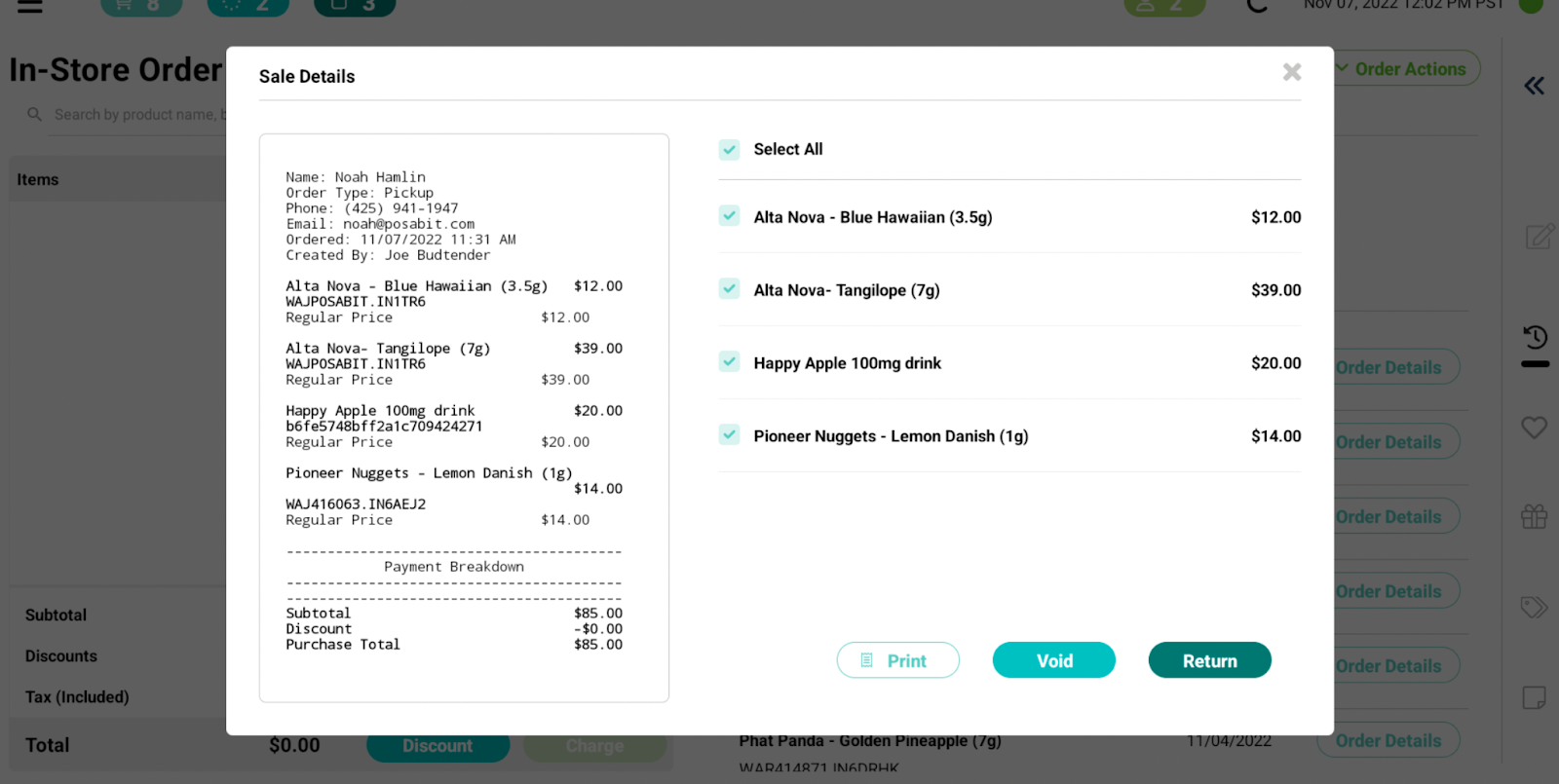Collapse the right sidebar with double chevron
1559x784 pixels.
[1534, 86]
